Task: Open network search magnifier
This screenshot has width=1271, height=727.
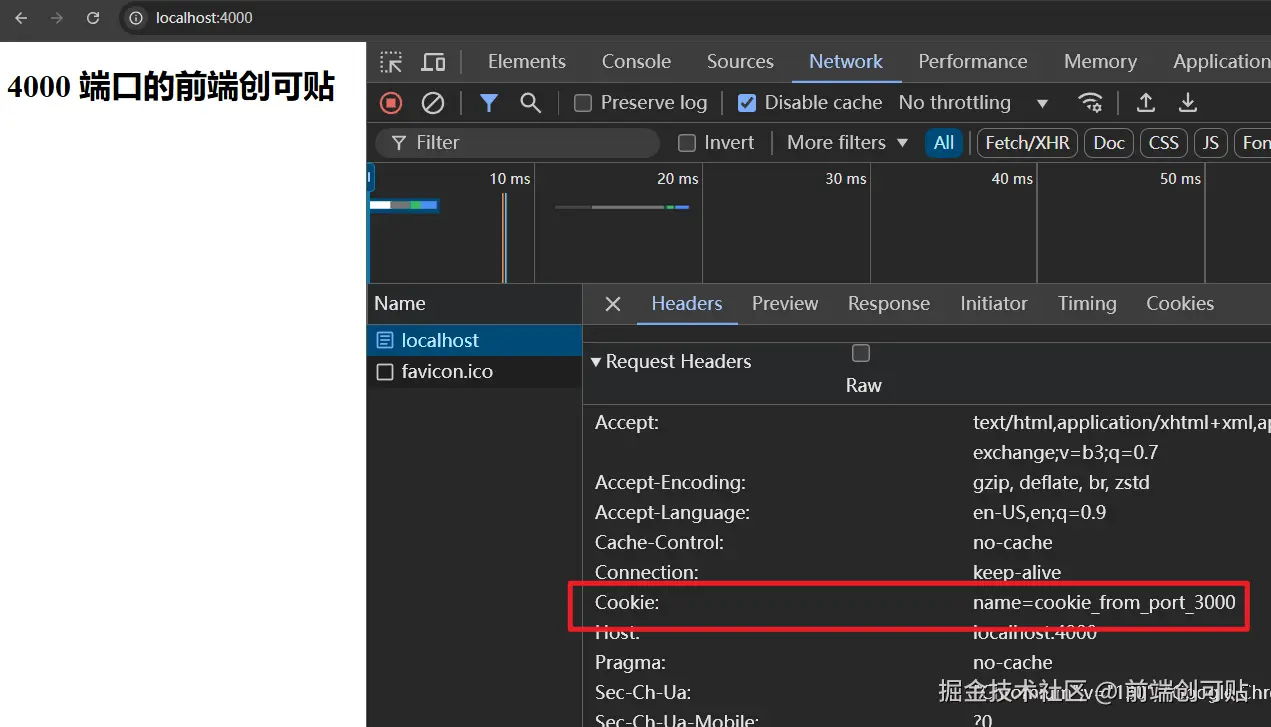Action: click(x=531, y=103)
